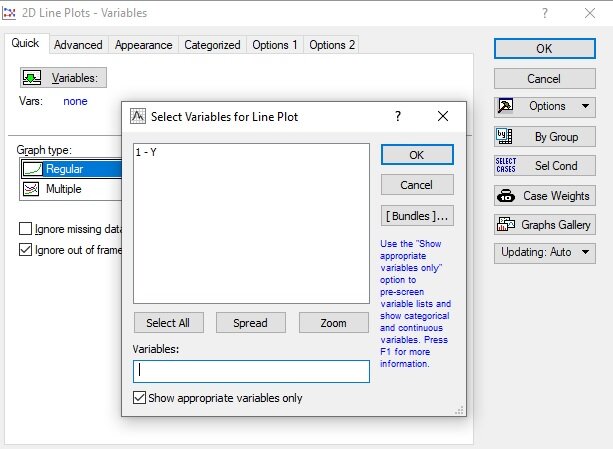Click the Select Variables dialog title icon
Image resolution: width=613 pixels, height=449 pixels.
(138, 116)
